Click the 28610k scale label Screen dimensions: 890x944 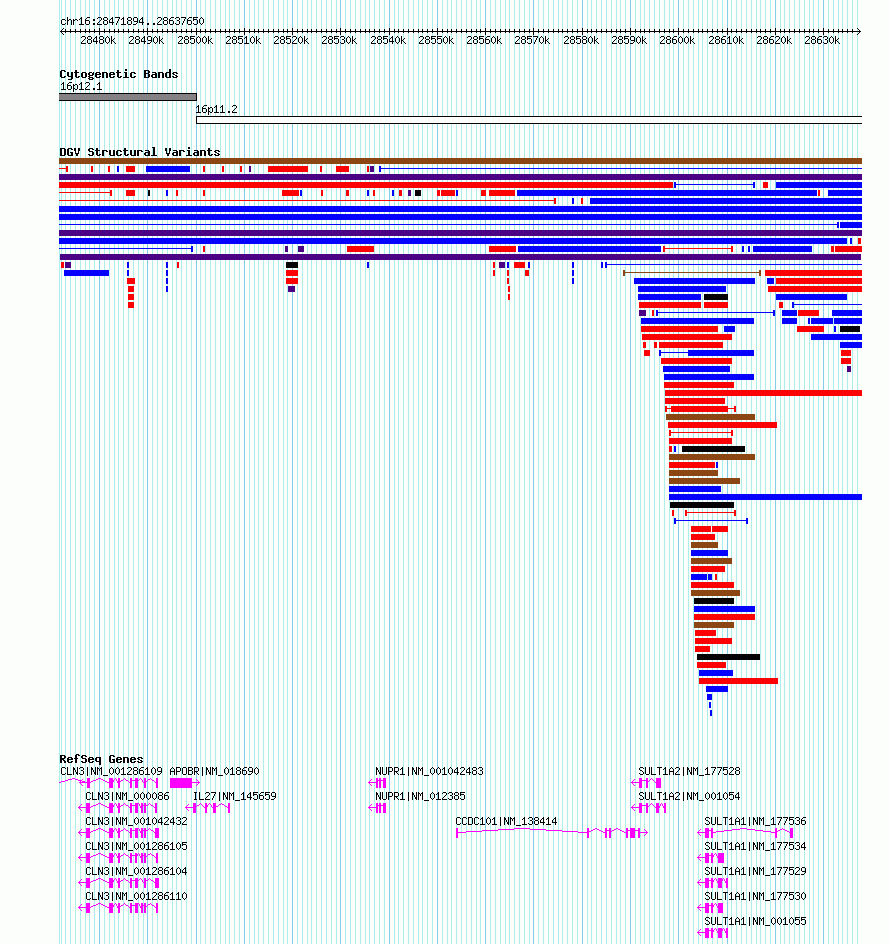pyautogui.click(x=726, y=40)
